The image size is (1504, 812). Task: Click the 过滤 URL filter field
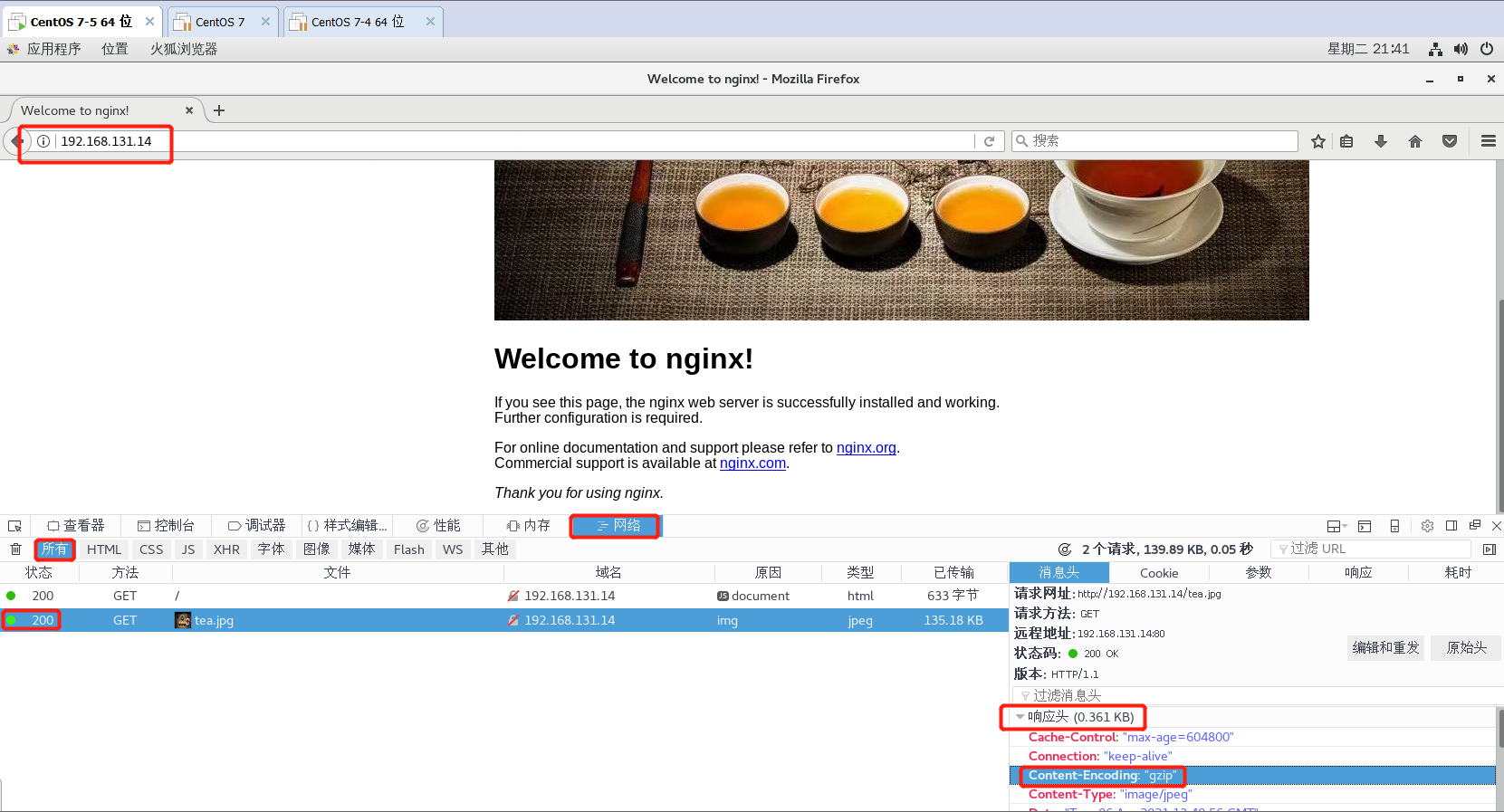pos(1371,549)
